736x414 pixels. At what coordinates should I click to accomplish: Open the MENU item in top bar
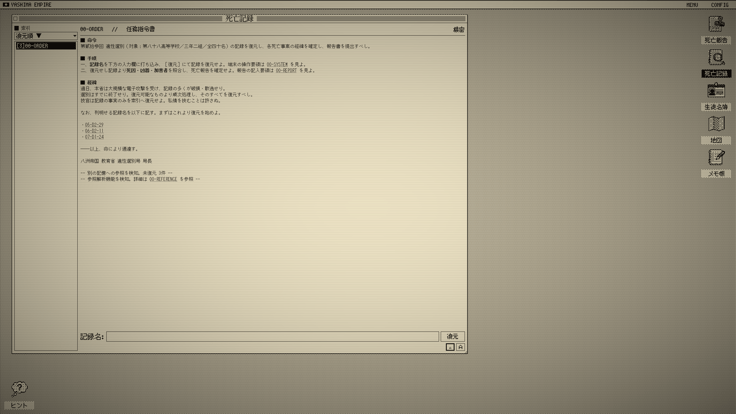(692, 5)
